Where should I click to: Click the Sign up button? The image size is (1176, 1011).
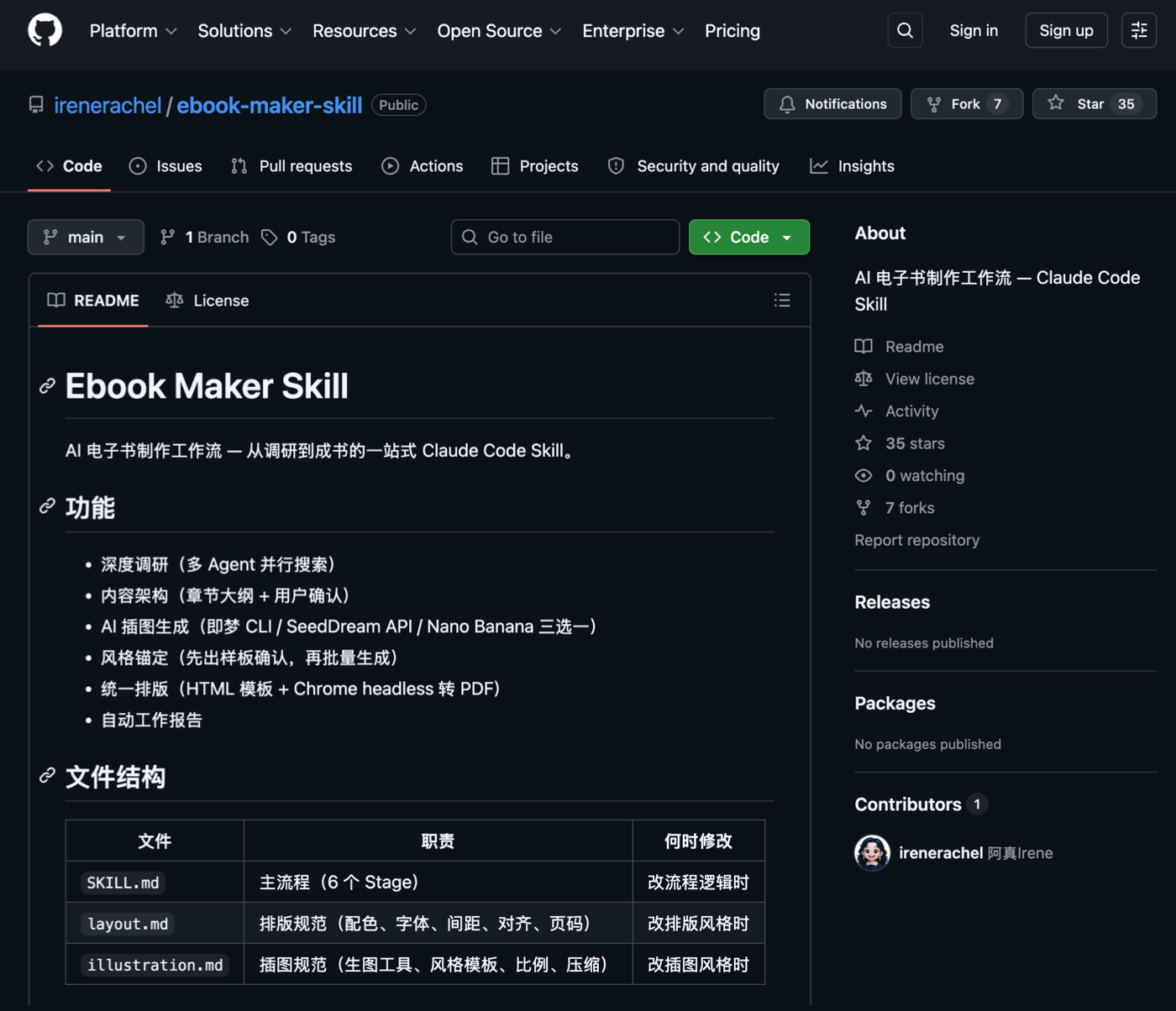pyautogui.click(x=1065, y=31)
